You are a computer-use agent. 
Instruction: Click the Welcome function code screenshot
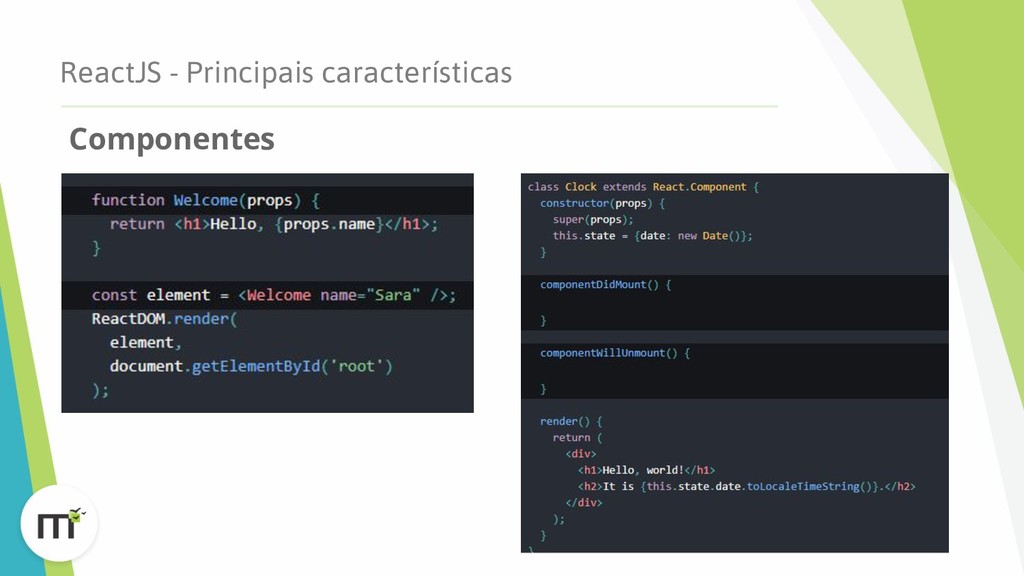pyautogui.click(x=267, y=293)
